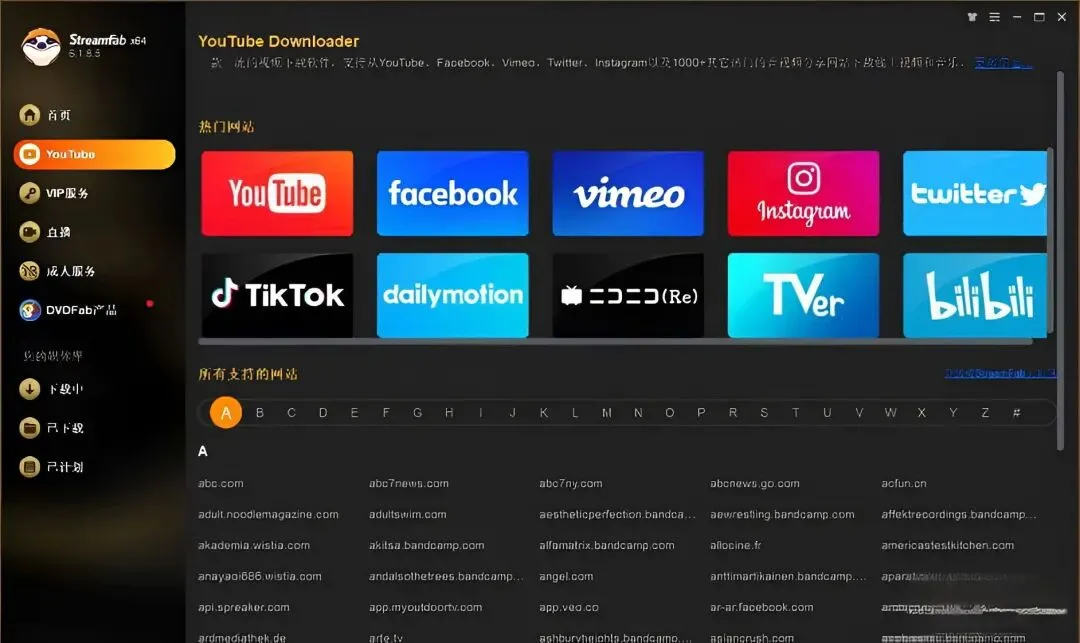Image resolution: width=1080 pixels, height=643 pixels.
Task: Open the TikTok site tile
Action: coord(277,295)
